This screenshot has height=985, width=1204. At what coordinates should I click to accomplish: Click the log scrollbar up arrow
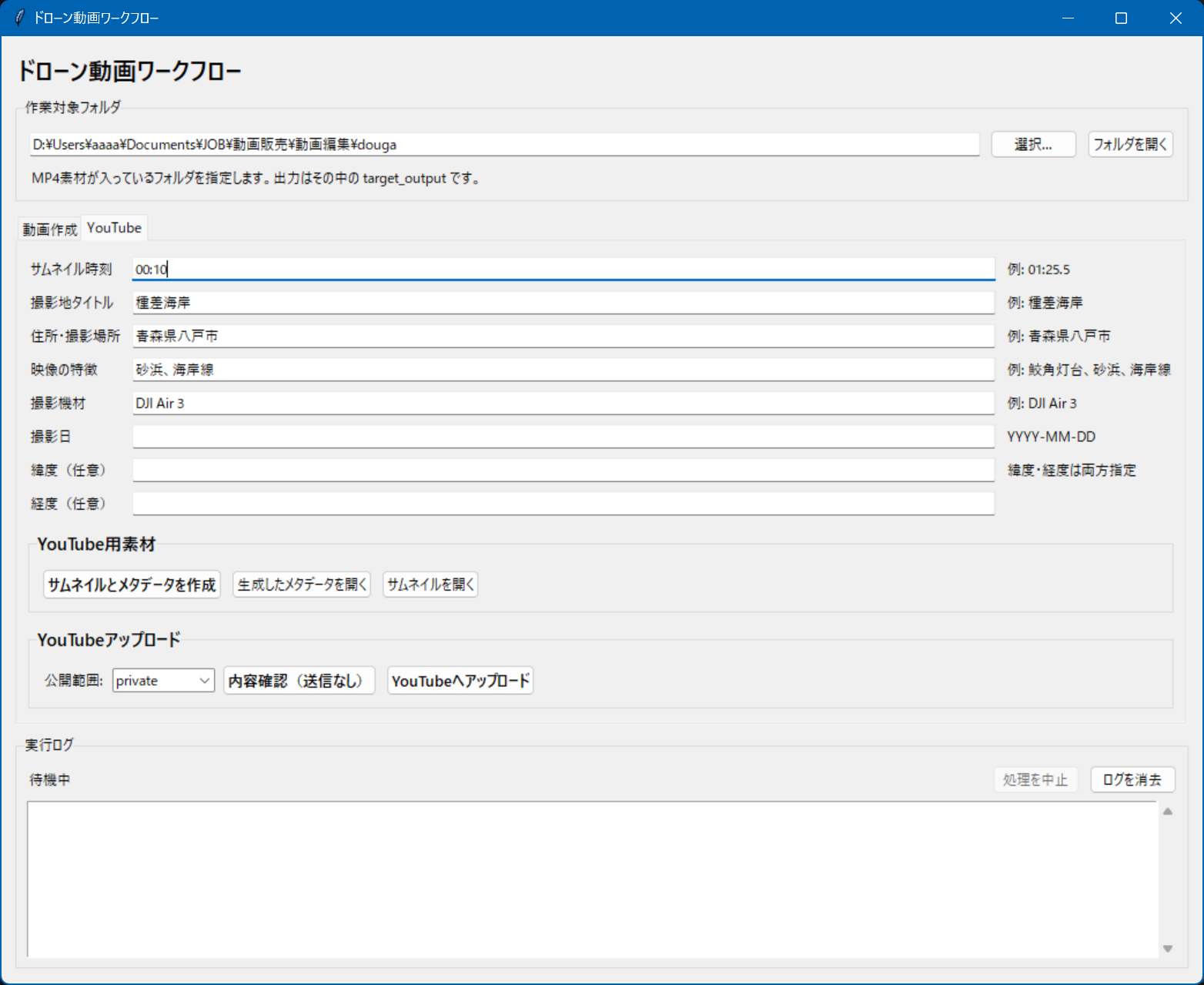click(x=1168, y=811)
